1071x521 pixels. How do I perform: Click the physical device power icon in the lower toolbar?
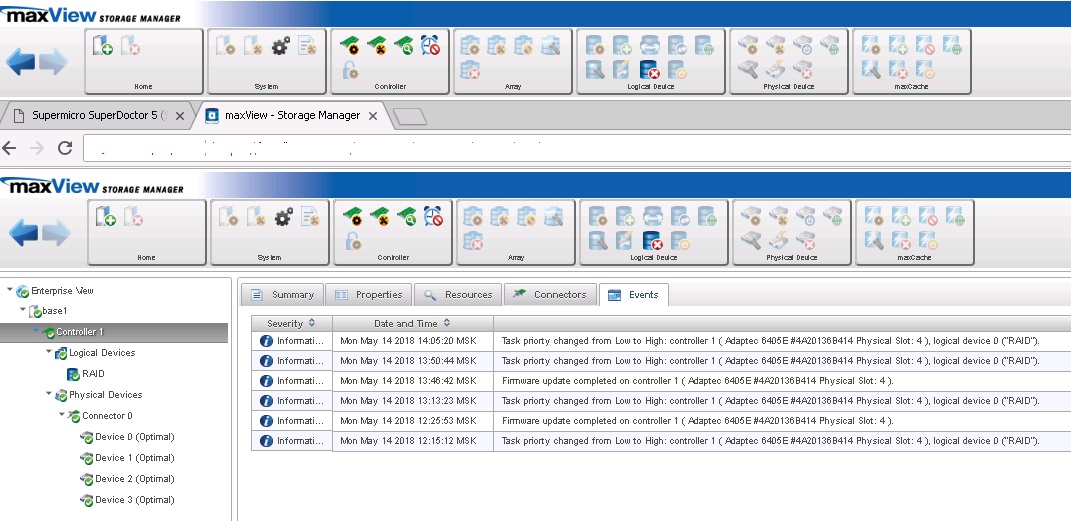(805, 217)
